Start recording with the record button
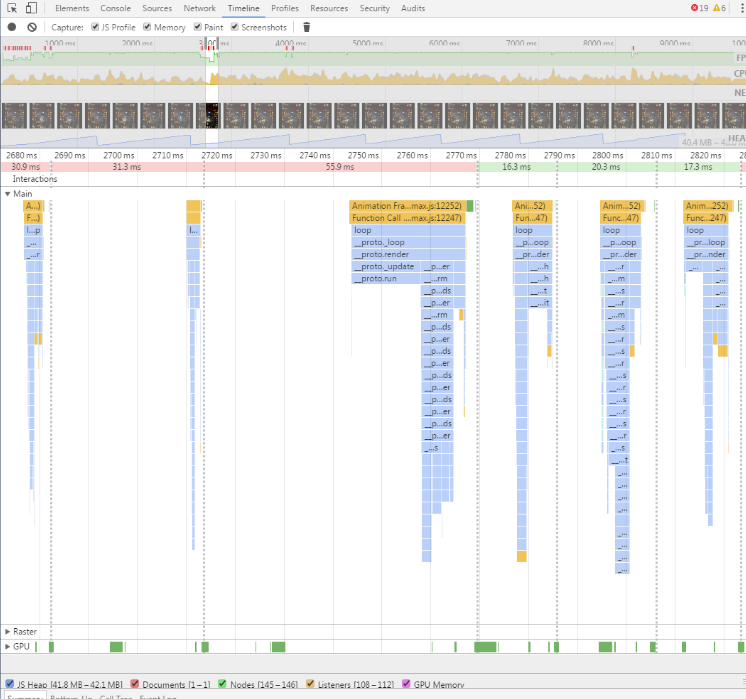 (x=12, y=27)
